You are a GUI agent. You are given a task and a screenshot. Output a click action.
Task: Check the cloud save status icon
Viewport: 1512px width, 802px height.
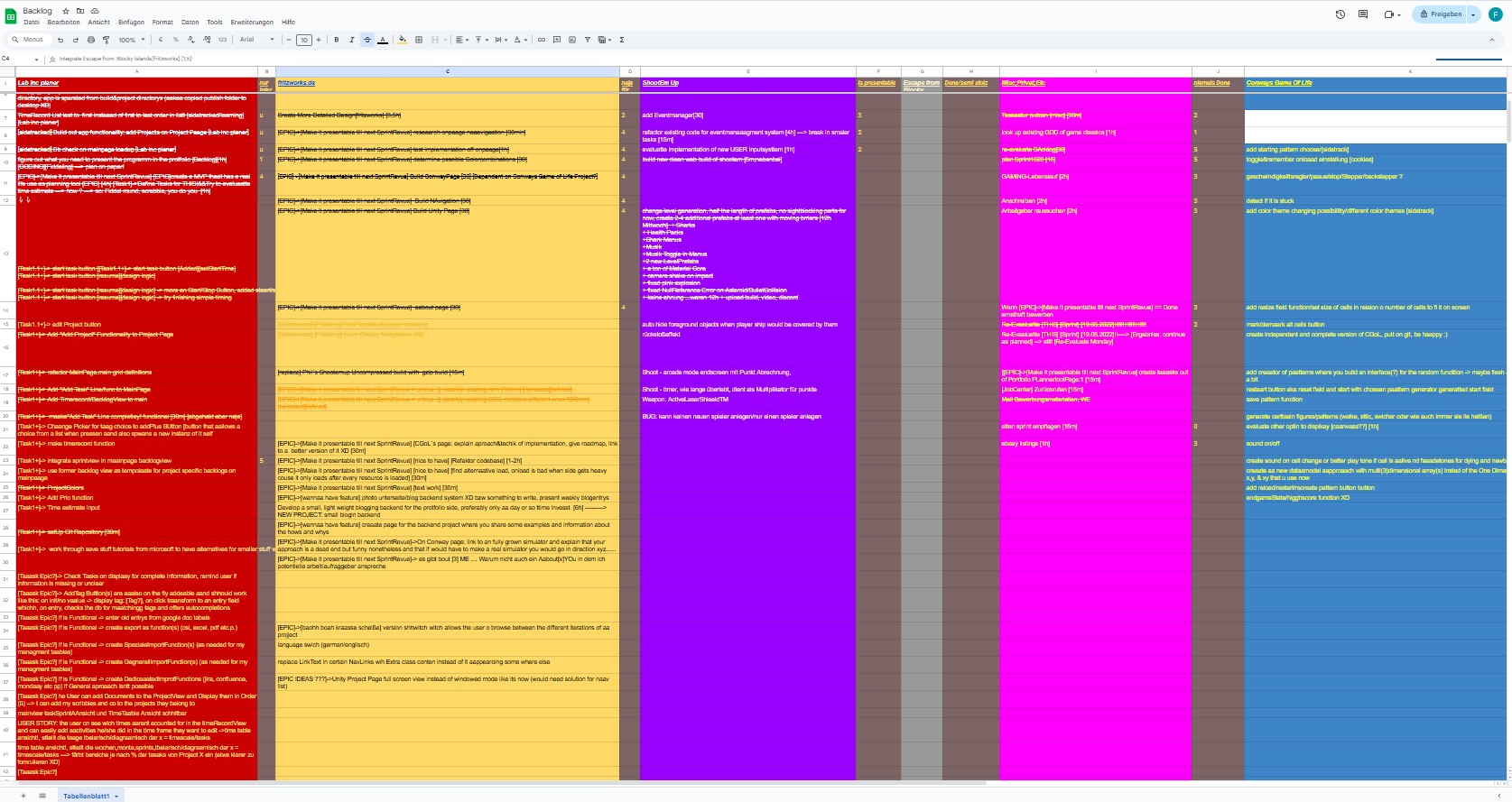pos(93,11)
